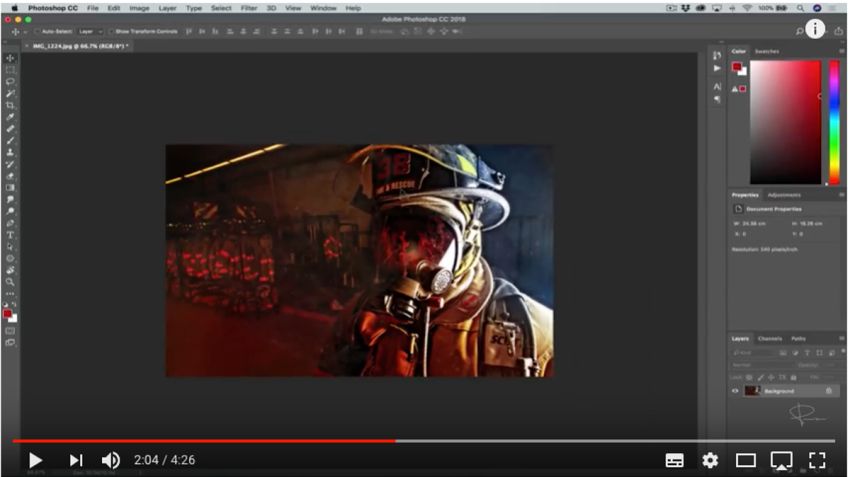Toggle Quick Mask mode icon
Viewport: 850px width, 477px height.
point(10,331)
